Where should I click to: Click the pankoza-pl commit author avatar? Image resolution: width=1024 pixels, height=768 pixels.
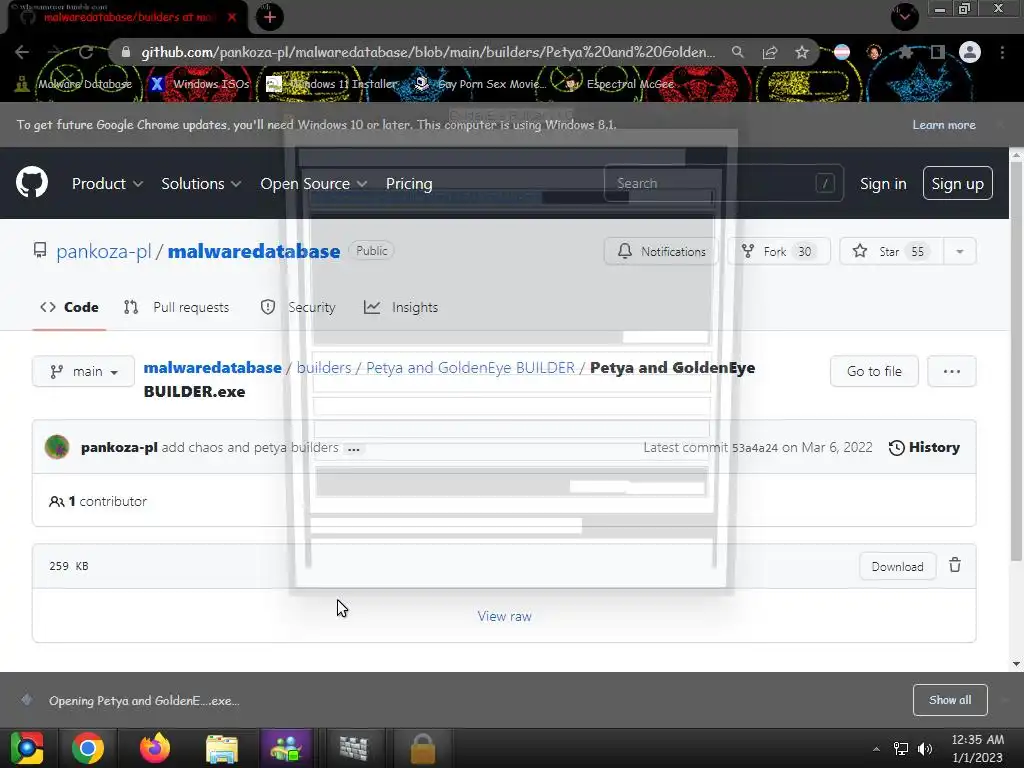click(x=57, y=447)
